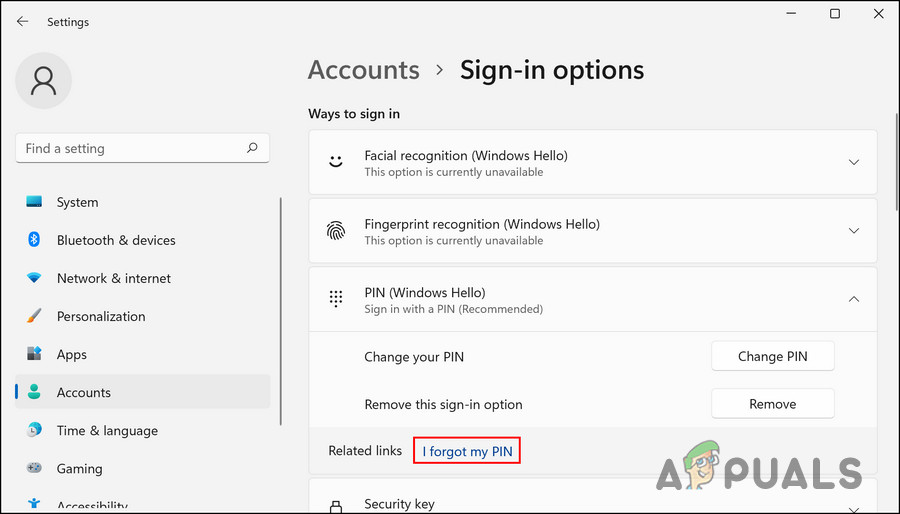The height and width of the screenshot is (514, 900).
Task: Click the Security key row label
Action: click(x=399, y=504)
